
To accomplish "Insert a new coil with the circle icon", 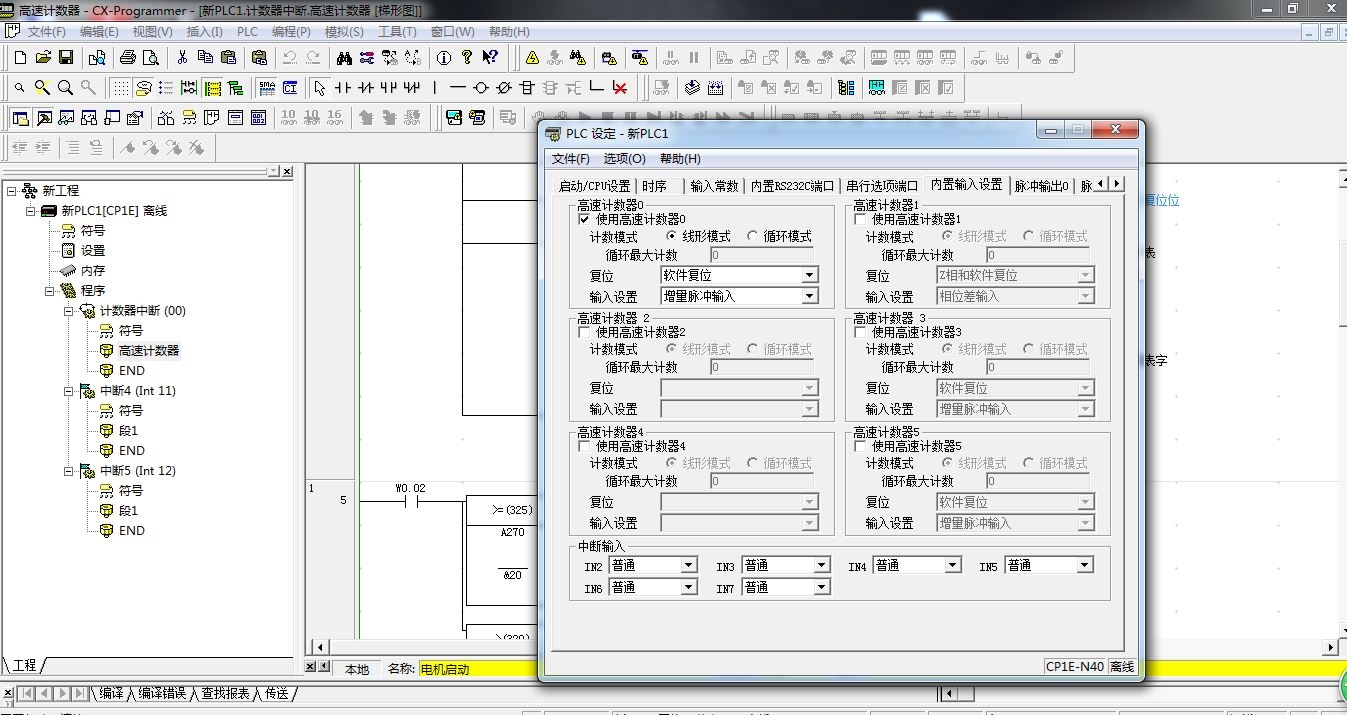I will point(481,88).
